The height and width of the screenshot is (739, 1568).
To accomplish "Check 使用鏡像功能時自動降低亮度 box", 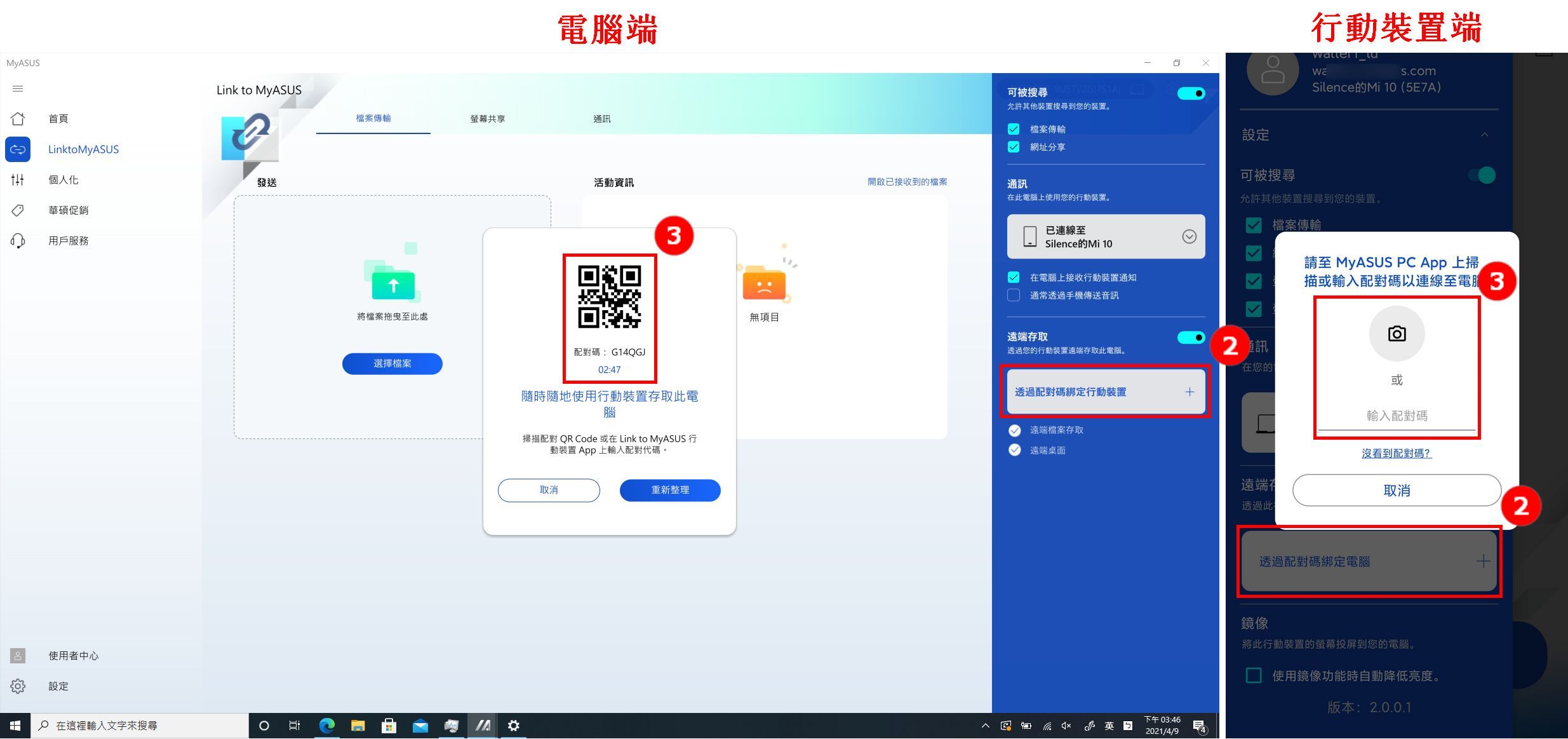I will click(x=1254, y=675).
